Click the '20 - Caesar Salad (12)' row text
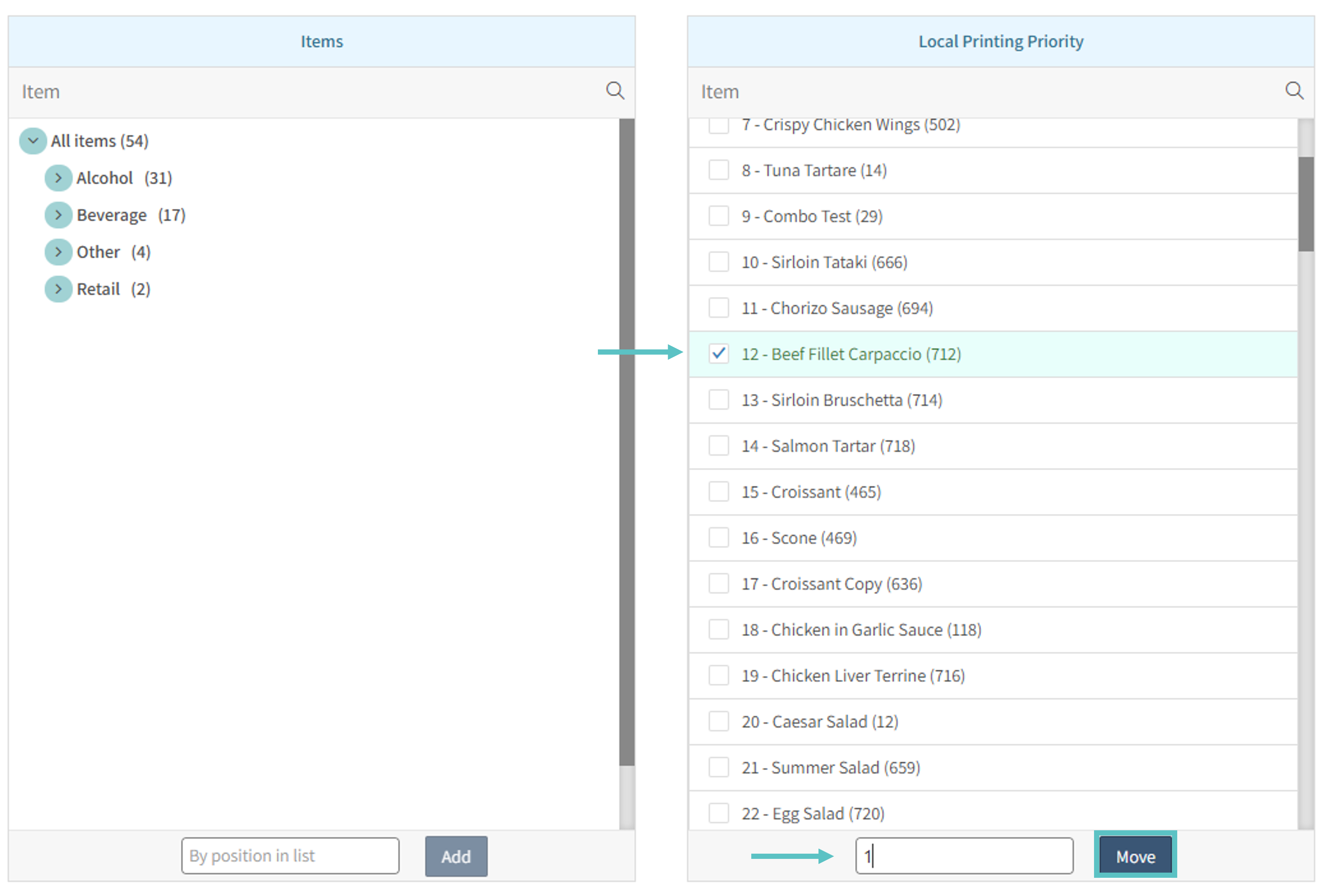Image resolution: width=1328 pixels, height=896 pixels. 820,722
